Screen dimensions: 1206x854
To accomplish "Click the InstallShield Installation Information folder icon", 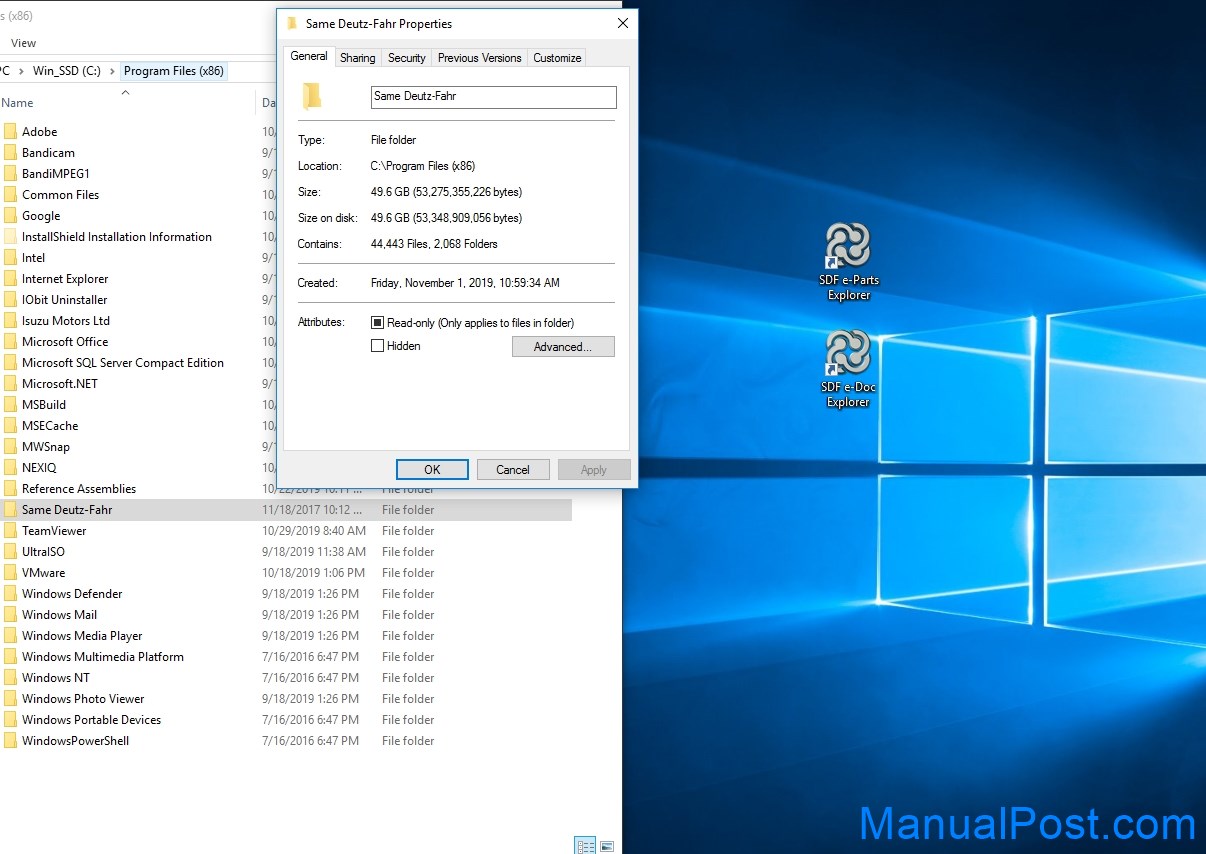I will point(10,237).
